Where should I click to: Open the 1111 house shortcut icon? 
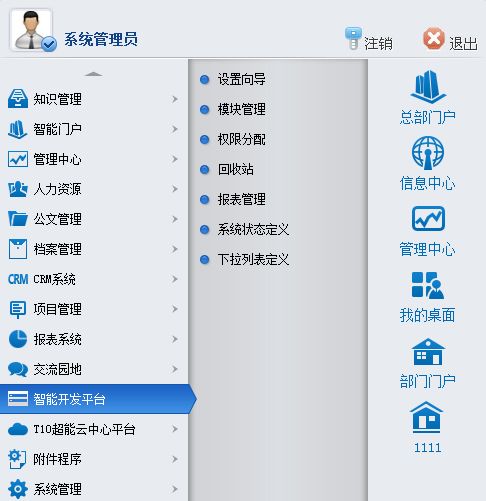[x=427, y=417]
